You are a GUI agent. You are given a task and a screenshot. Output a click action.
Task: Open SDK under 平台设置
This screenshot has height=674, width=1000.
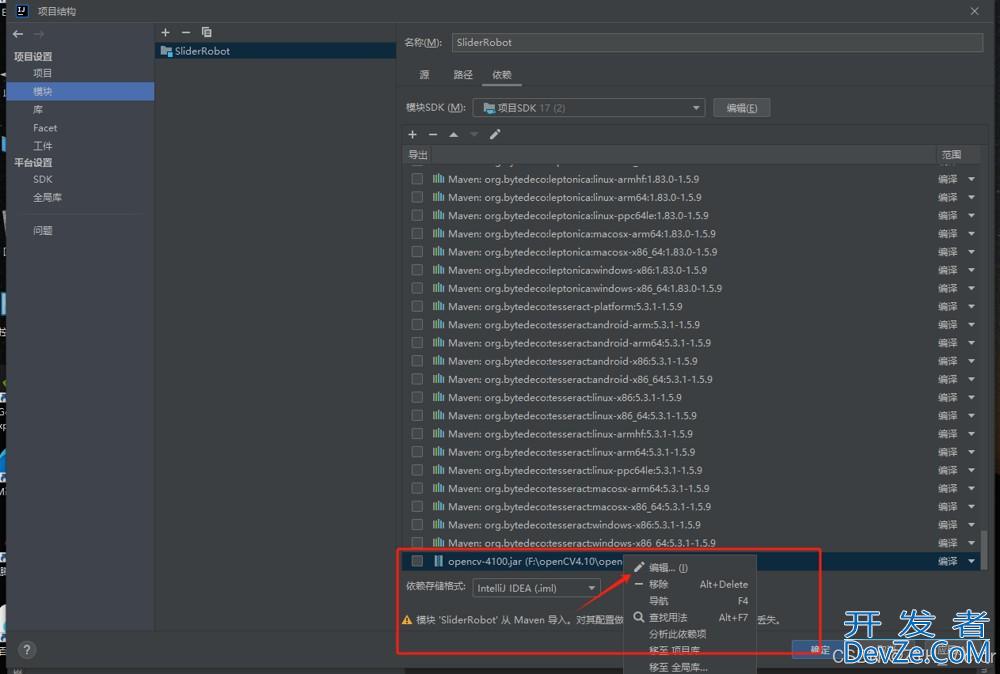(43, 179)
